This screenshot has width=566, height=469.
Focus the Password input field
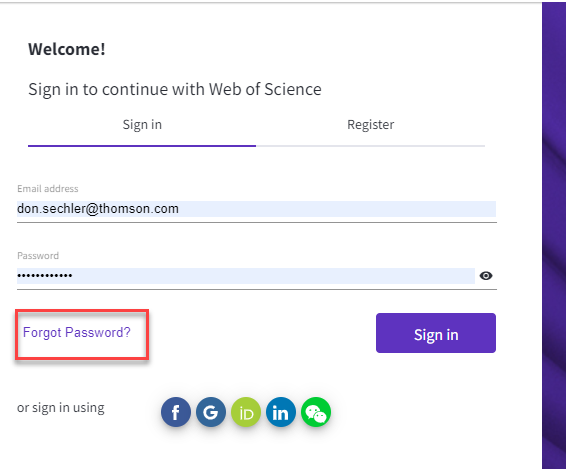click(x=246, y=276)
